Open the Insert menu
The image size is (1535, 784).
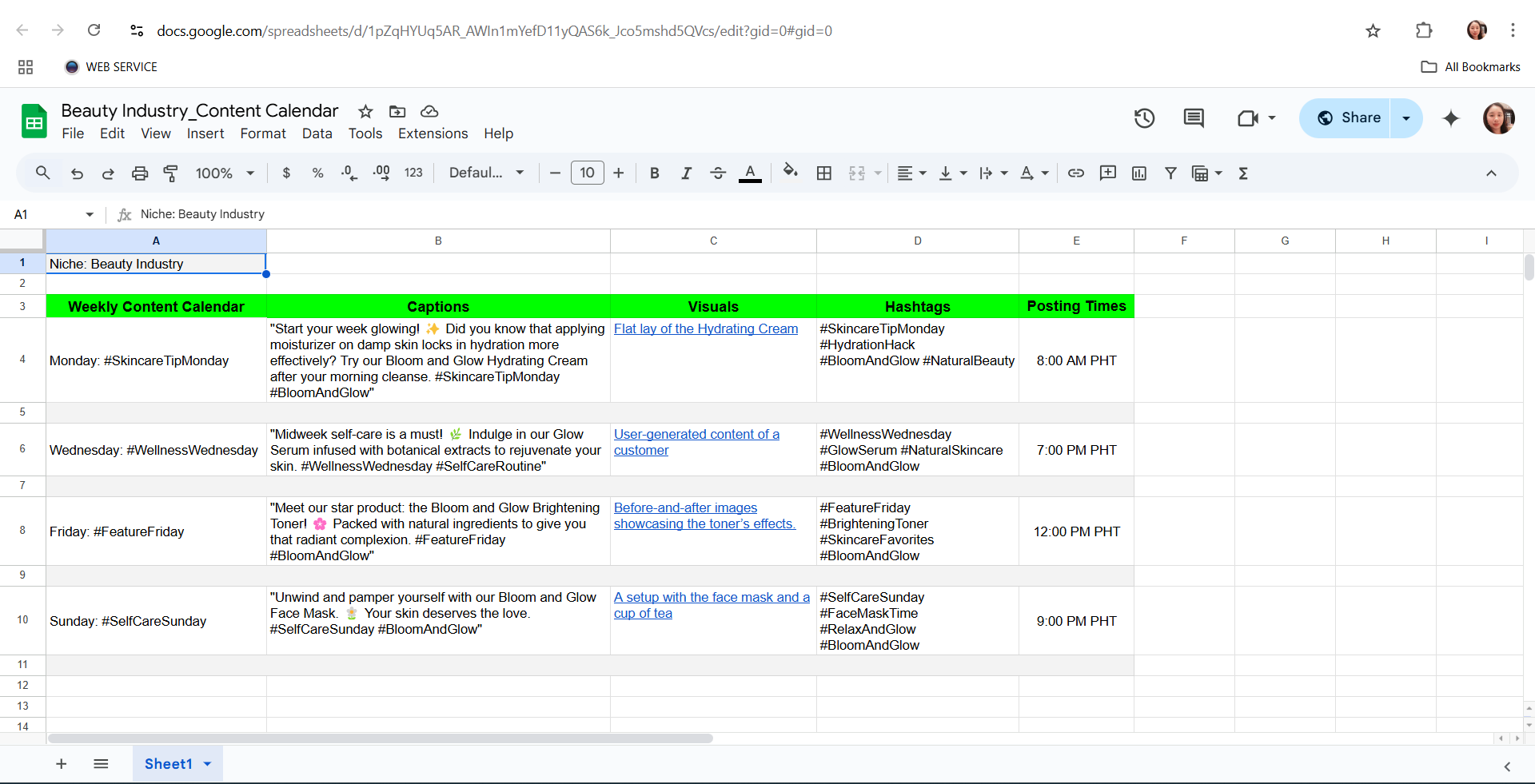(x=205, y=133)
